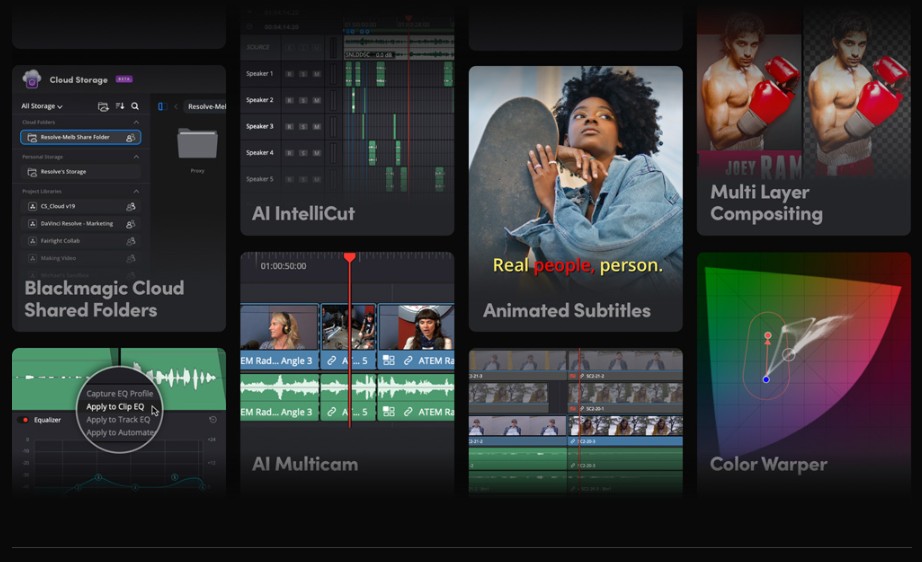
Task: Click multicam grid icon on ATEM Ra audio clip
Action: coord(389,412)
